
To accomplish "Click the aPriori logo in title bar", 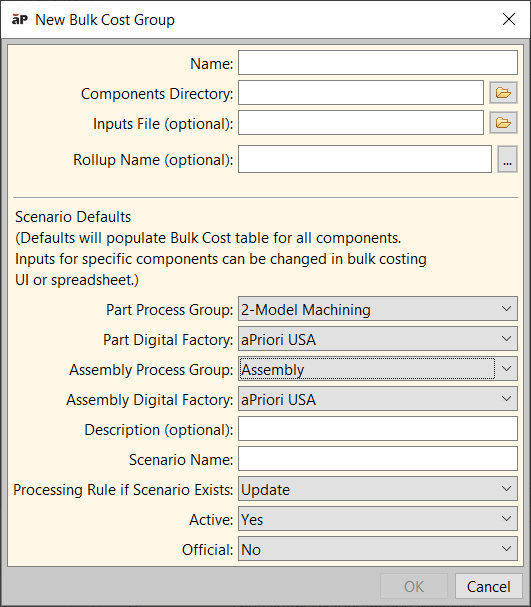I will [20, 19].
